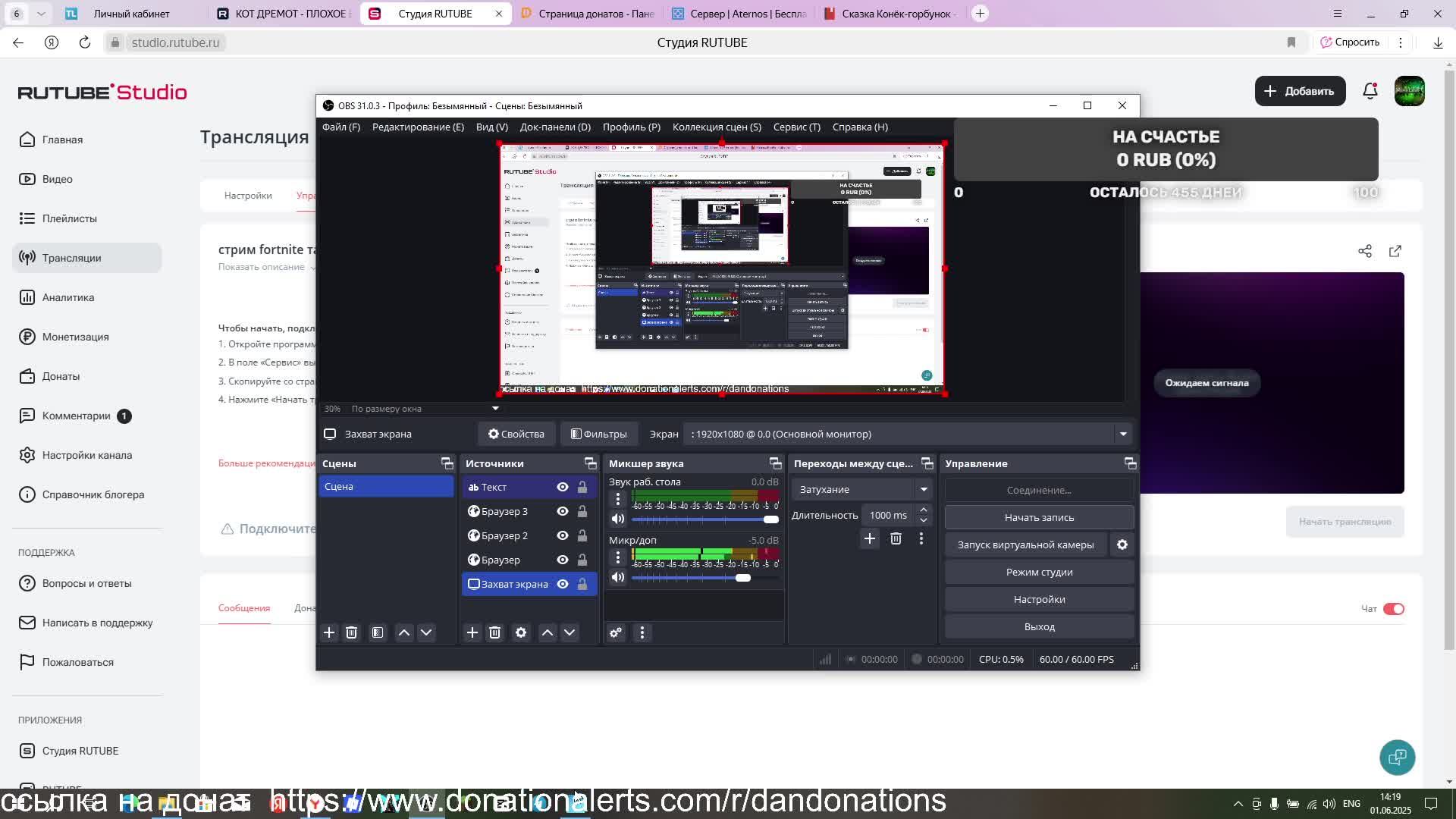Image resolution: width=1456 pixels, height=819 pixels.
Task: Open the Док-панели (D) menu
Action: coord(554,127)
